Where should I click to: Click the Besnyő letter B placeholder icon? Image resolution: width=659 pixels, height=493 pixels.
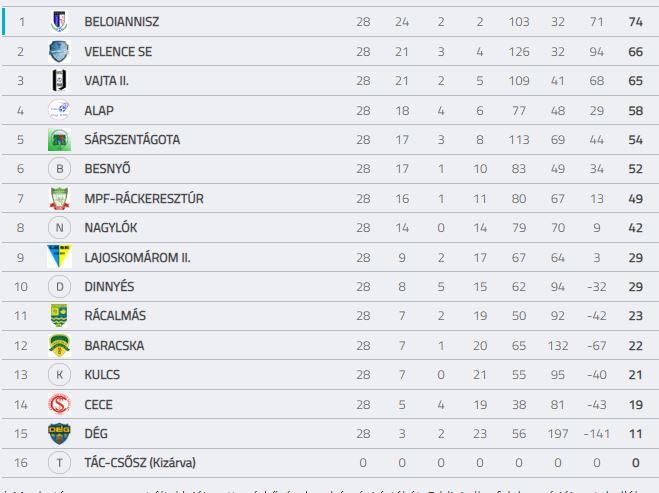[x=59, y=169]
